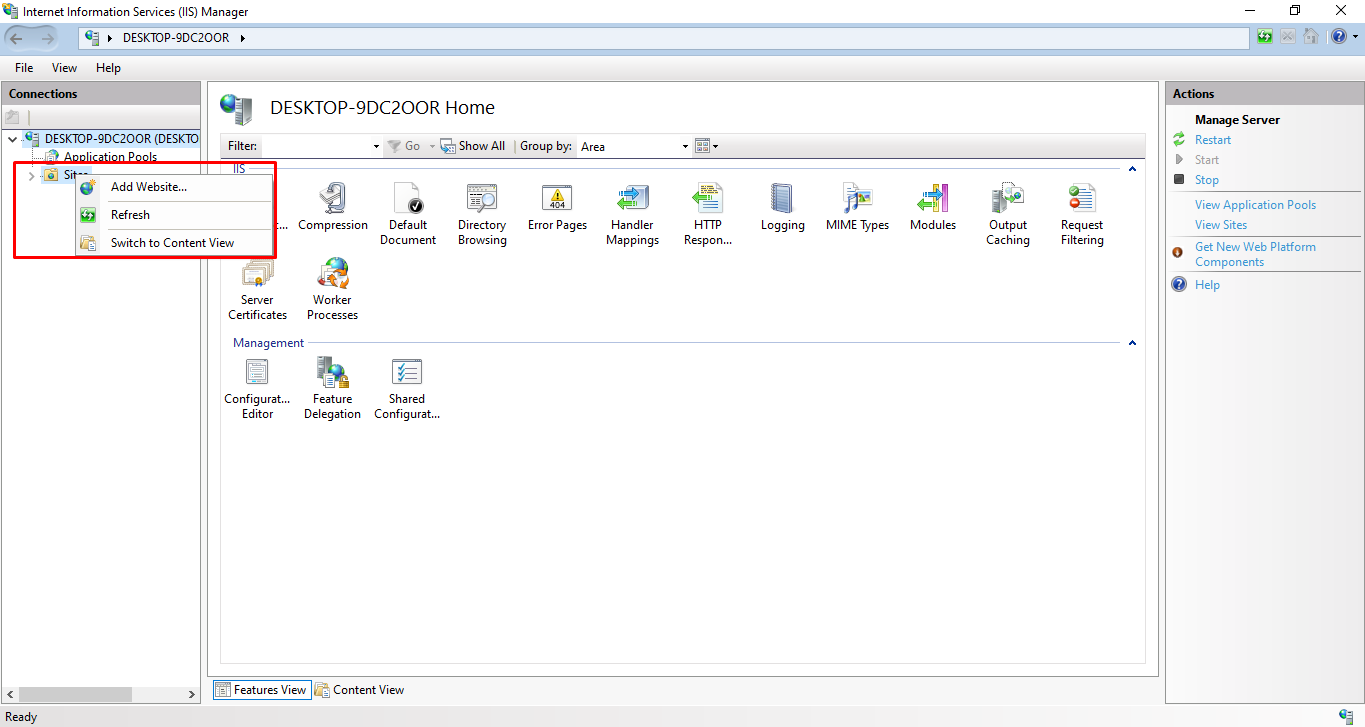Click the Restart server action link
The height and width of the screenshot is (727, 1365).
[1212, 140]
